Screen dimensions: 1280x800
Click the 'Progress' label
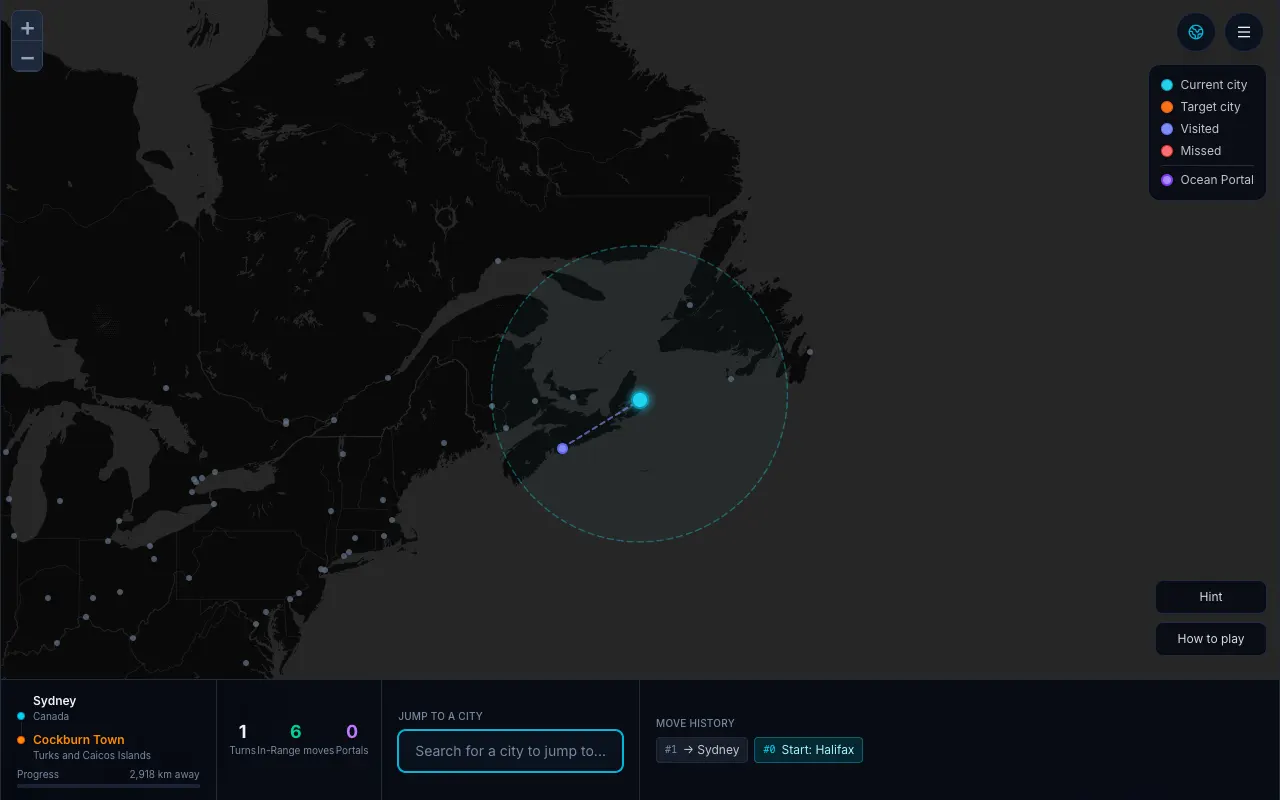[38, 774]
